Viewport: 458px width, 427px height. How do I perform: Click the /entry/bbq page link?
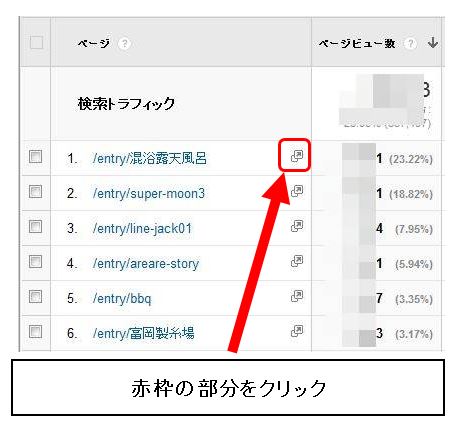click(x=122, y=298)
